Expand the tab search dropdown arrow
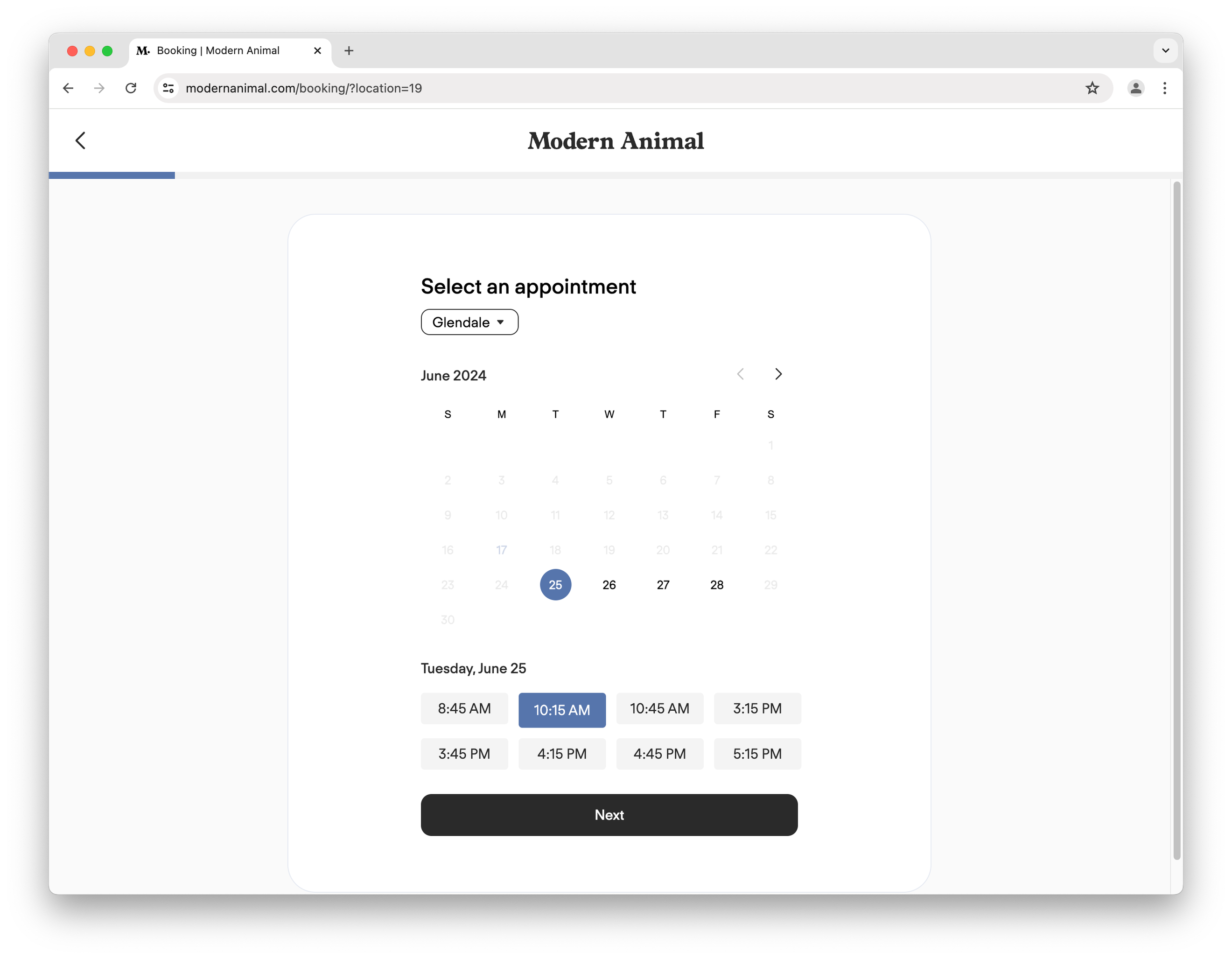The height and width of the screenshot is (959, 1232). pyautogui.click(x=1165, y=51)
